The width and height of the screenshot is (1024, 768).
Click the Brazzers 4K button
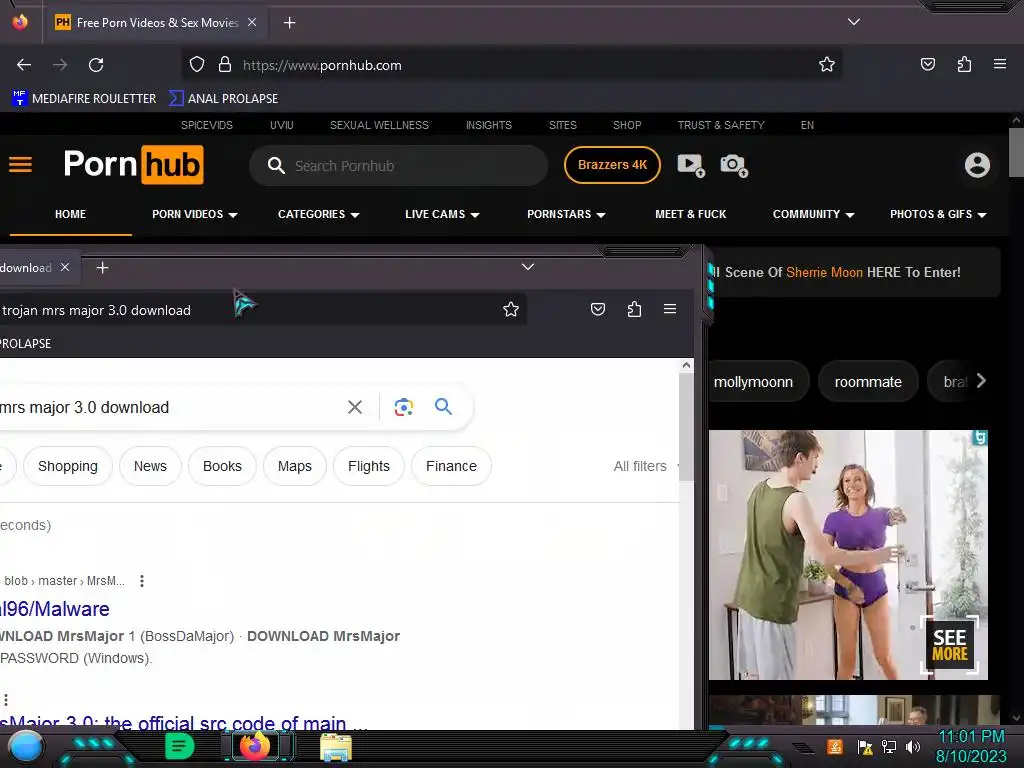click(x=612, y=165)
